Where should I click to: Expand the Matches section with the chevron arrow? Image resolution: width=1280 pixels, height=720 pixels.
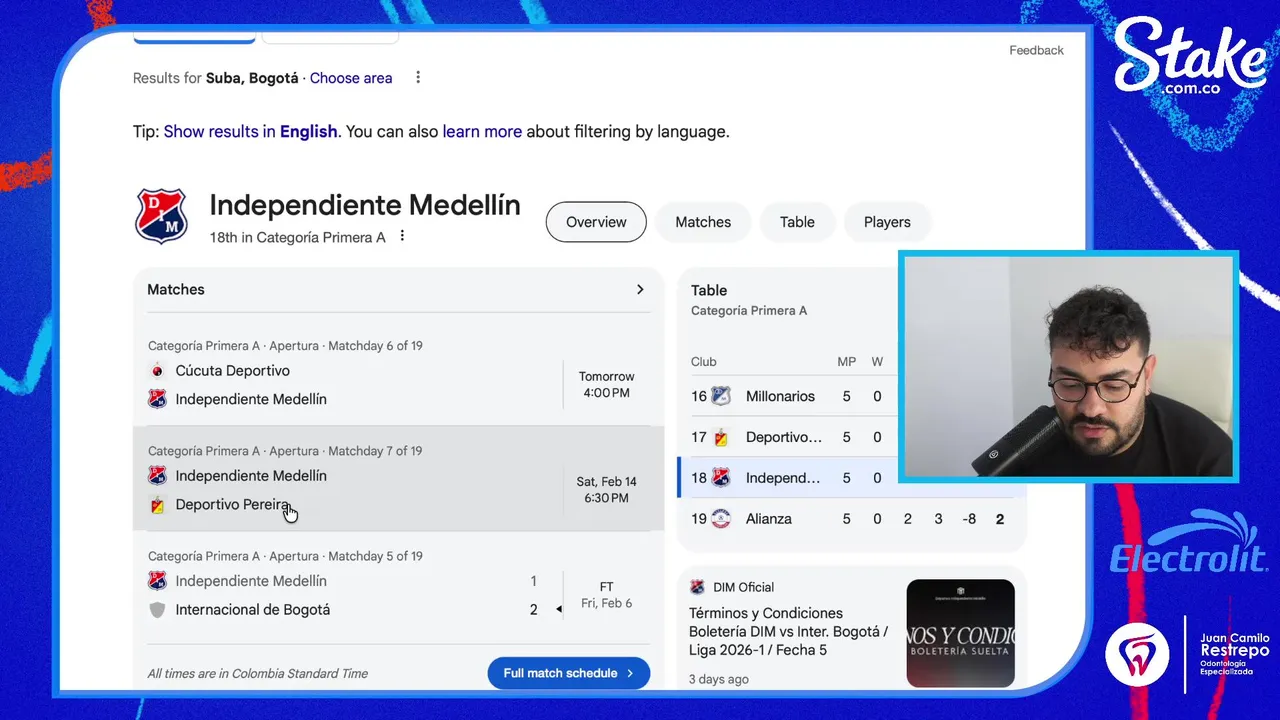coord(640,289)
